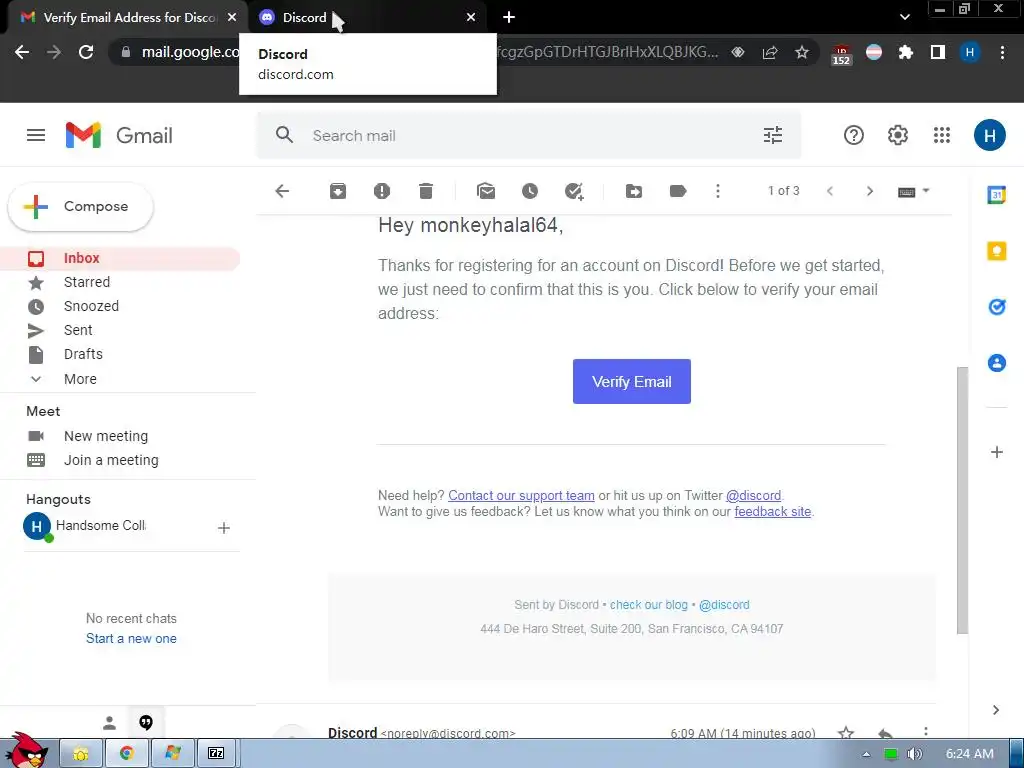Open Gmail settings gear
This screenshot has width=1024, height=768.
[x=898, y=135]
